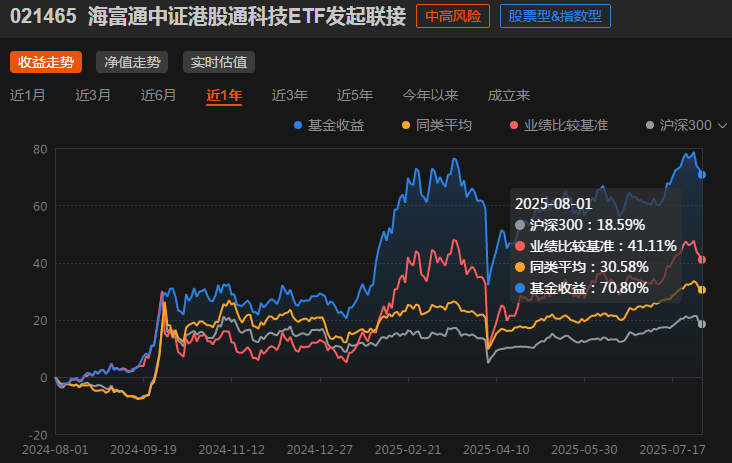Click the fund code 021465
The image size is (732, 463).
point(43,16)
